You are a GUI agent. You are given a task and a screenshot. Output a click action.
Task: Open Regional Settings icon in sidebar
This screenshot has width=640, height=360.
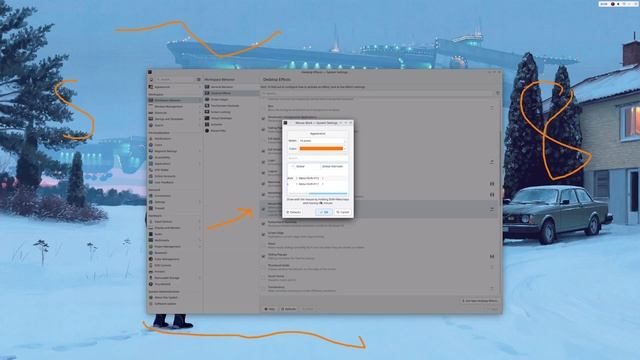[x=151, y=151]
